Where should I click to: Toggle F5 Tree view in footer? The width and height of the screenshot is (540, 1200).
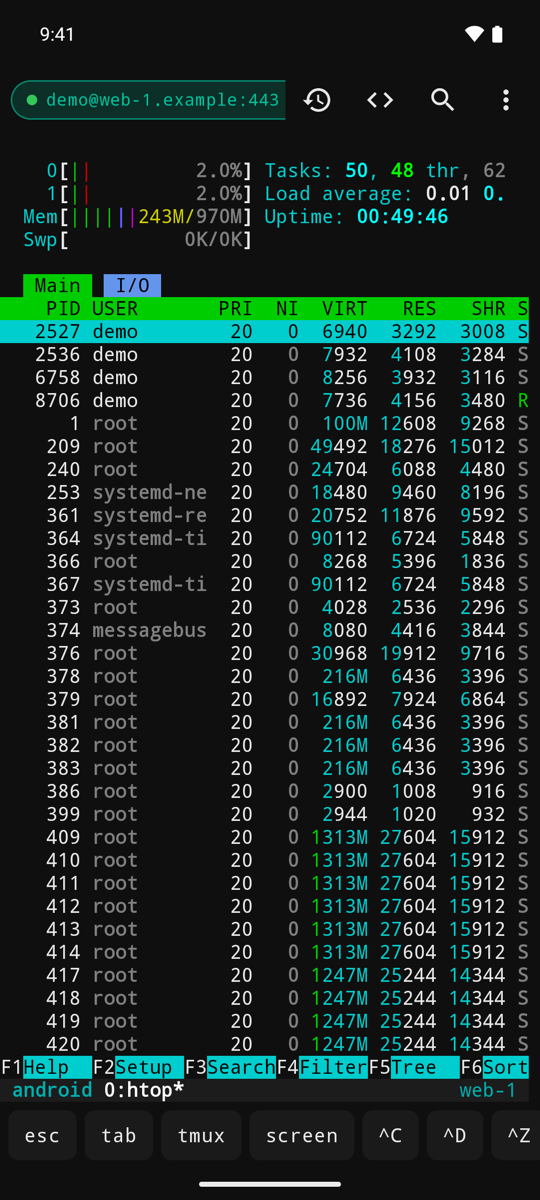pos(414,1067)
